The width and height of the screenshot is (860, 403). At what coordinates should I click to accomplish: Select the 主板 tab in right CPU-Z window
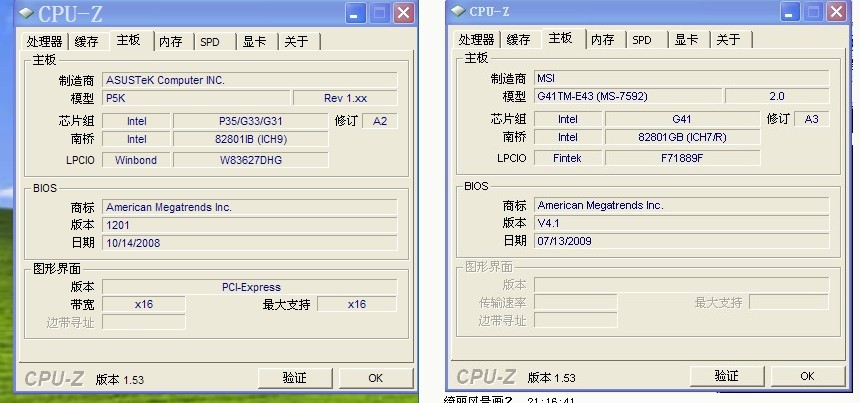pos(561,38)
